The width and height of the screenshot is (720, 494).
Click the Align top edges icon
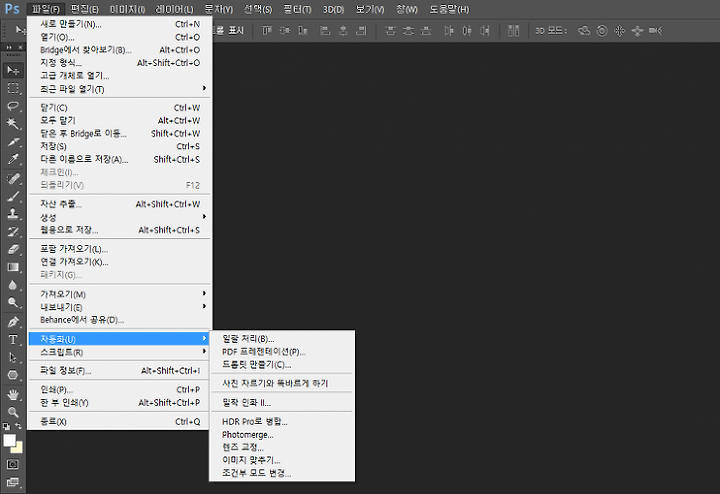tap(267, 31)
